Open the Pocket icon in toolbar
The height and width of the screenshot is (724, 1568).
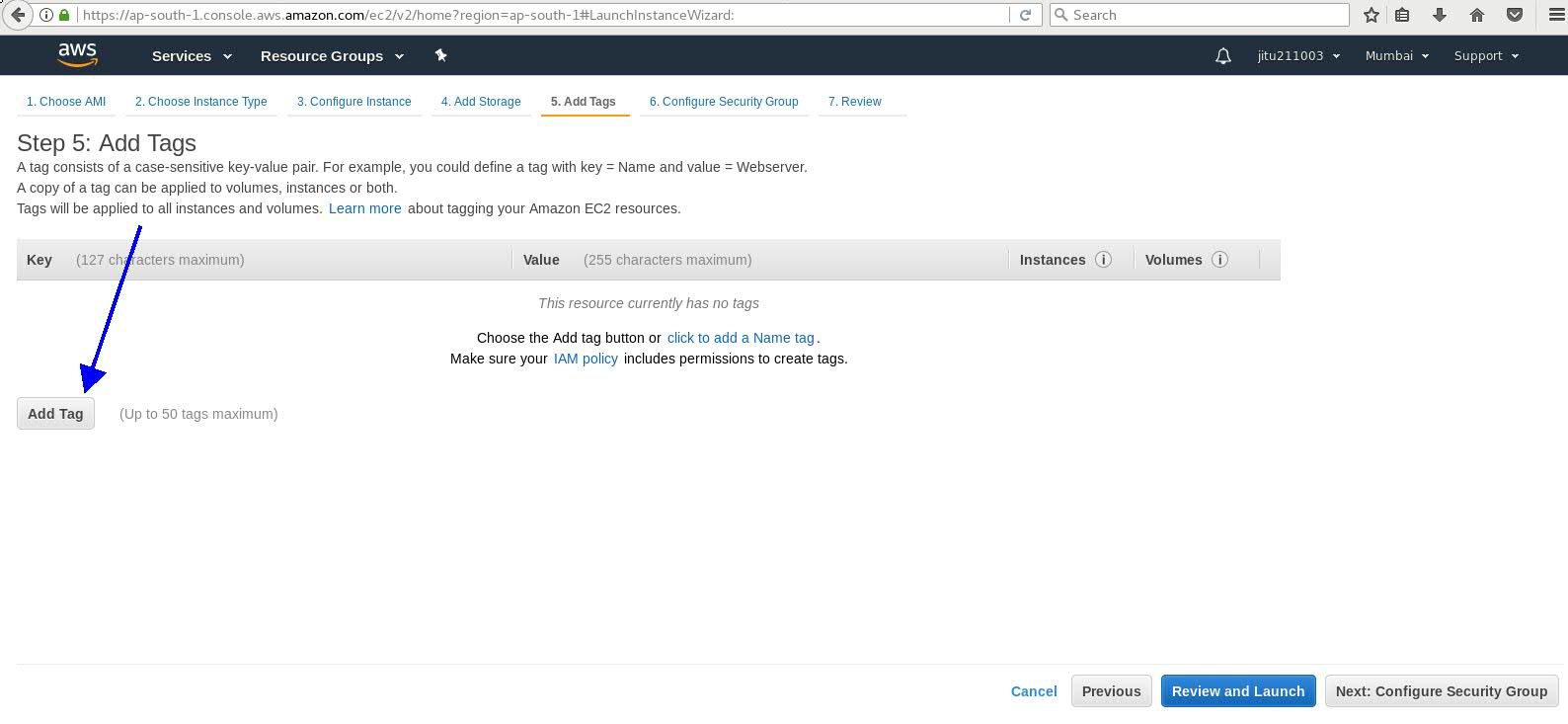tap(1514, 15)
